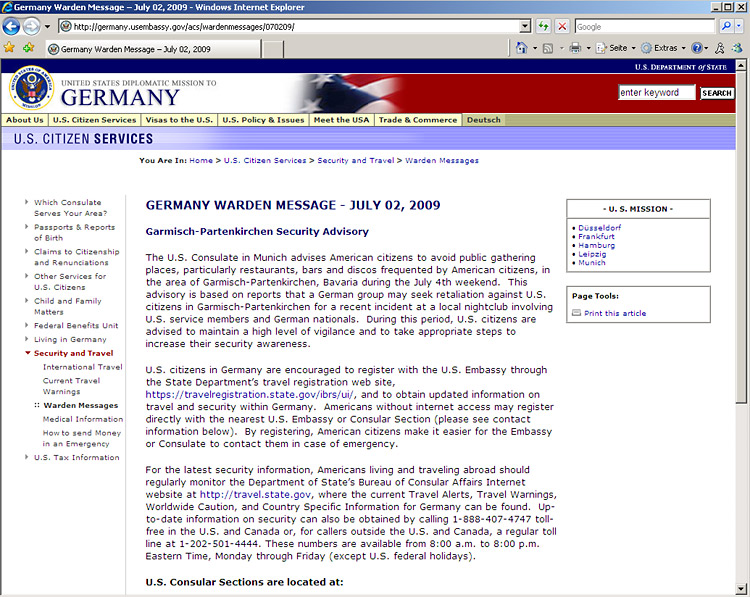Screen dimensions: 750x597
Task: Open the Munich mission link
Action: (592, 263)
